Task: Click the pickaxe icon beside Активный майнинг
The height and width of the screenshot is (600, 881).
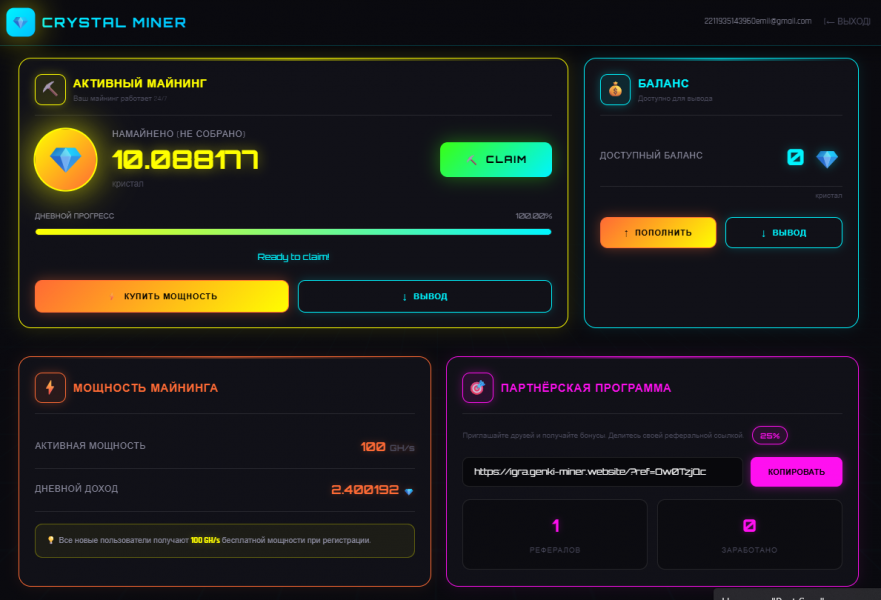Action: [50, 90]
